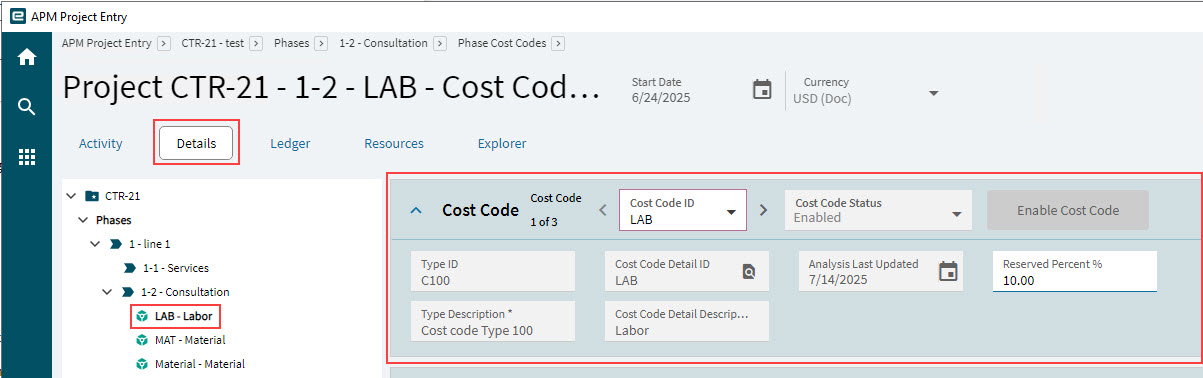Click the cube icon beside MAT - Material
Screen dimensions: 1203x378
[142, 340]
